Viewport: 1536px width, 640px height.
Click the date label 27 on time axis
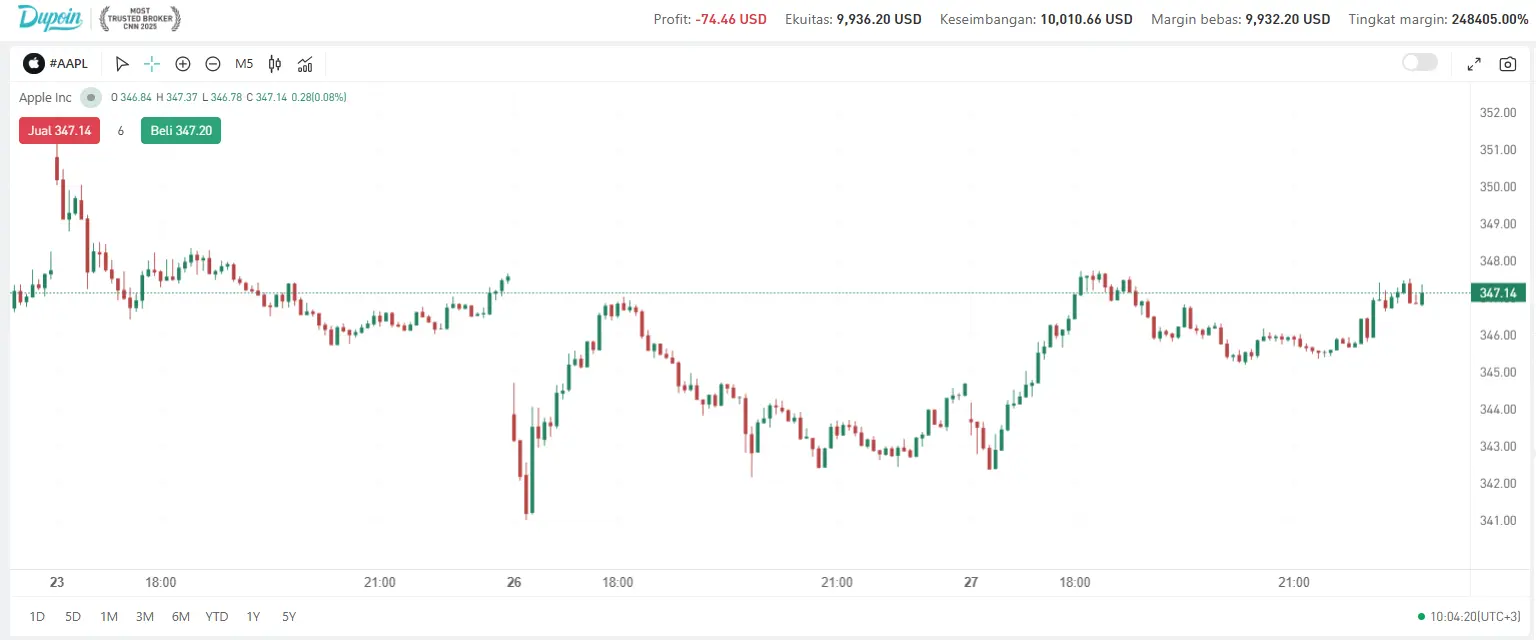[x=971, y=583]
